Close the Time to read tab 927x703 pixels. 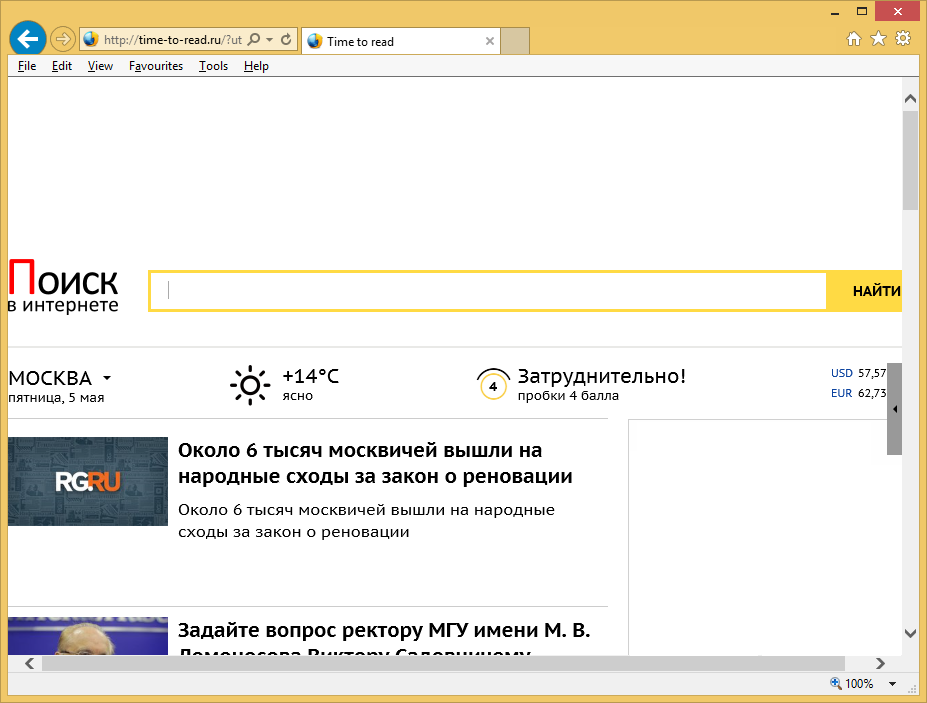pyautogui.click(x=489, y=41)
